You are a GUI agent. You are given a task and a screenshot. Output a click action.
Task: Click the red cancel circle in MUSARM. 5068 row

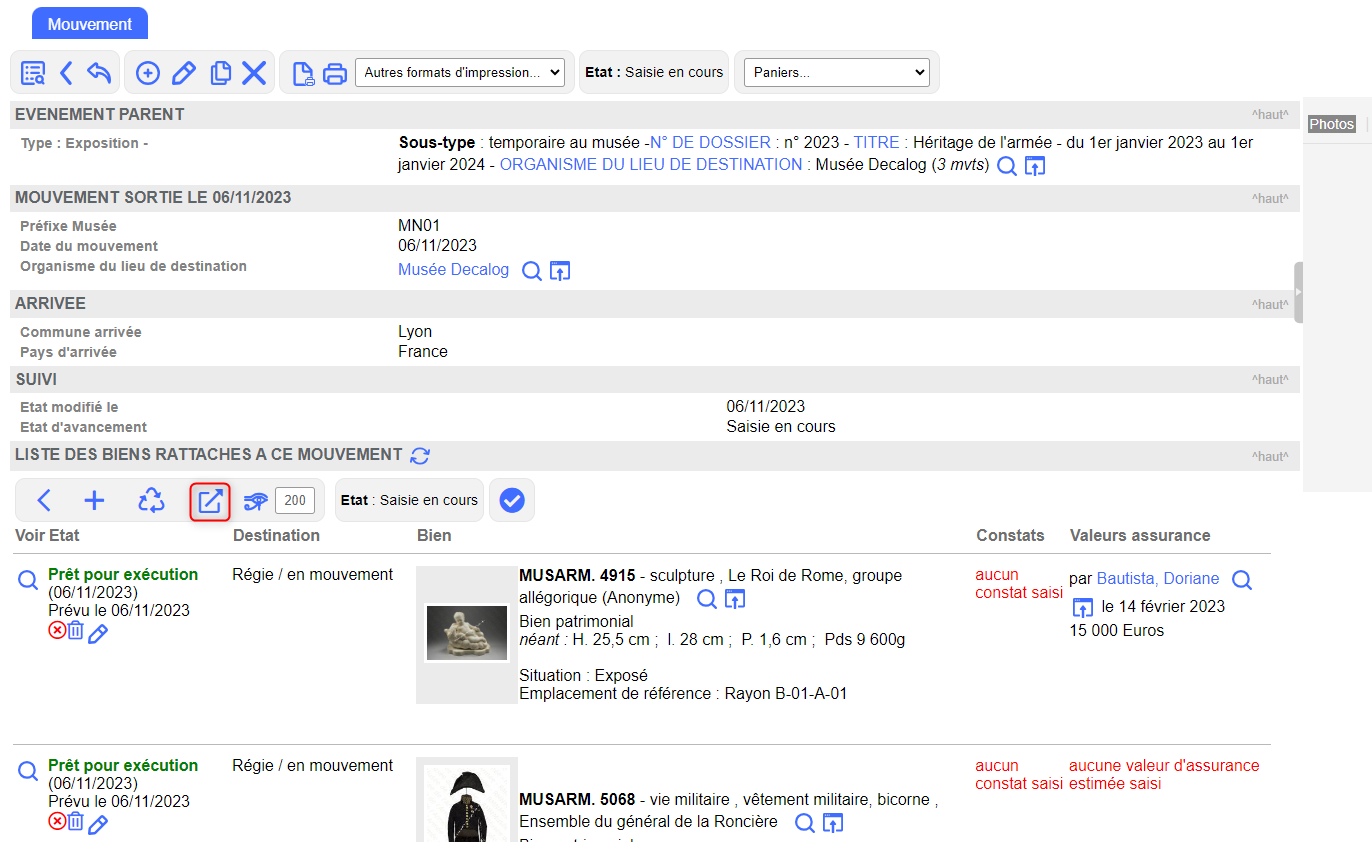tap(57, 821)
